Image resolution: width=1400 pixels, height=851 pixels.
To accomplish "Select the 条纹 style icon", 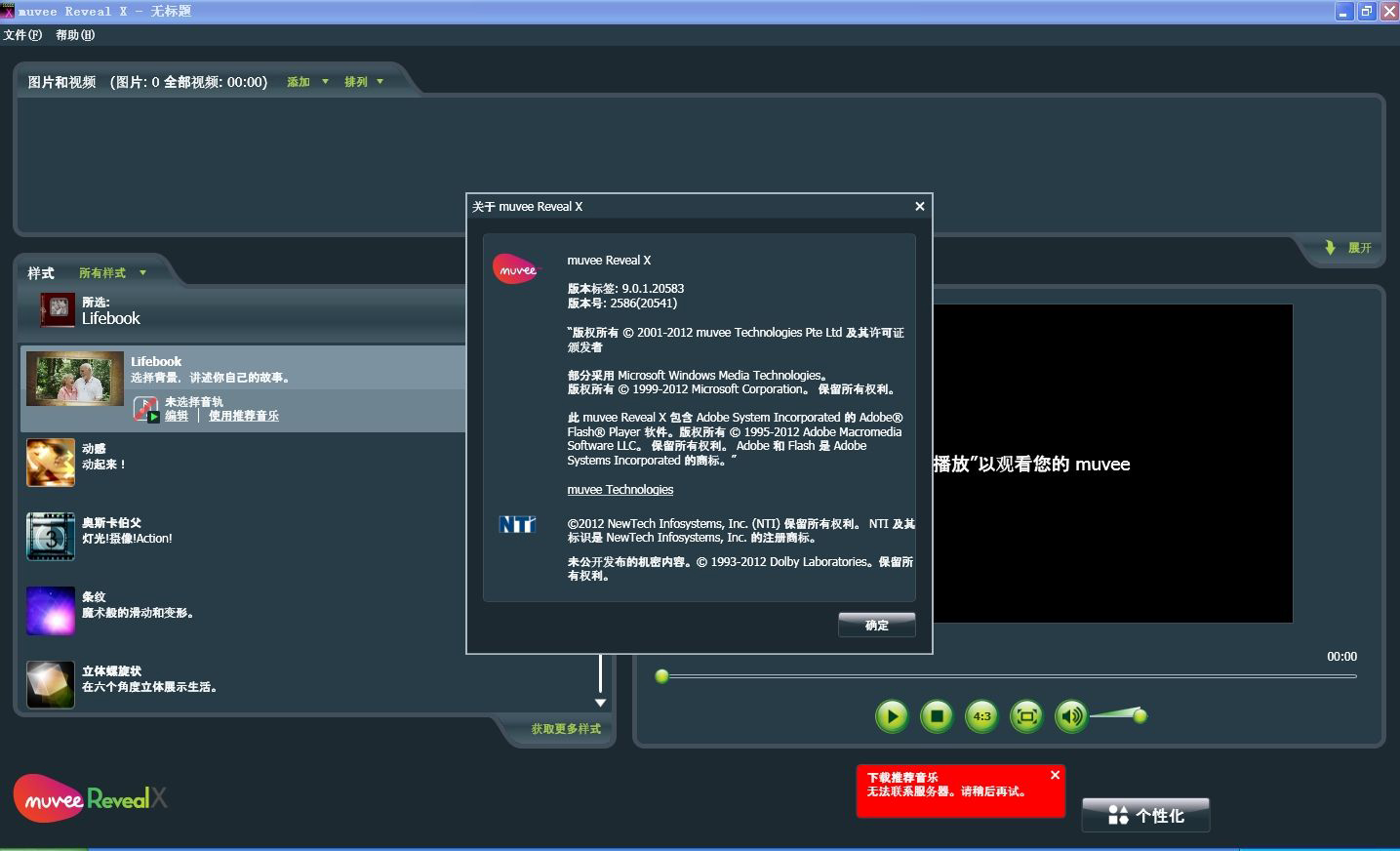I will pyautogui.click(x=51, y=611).
